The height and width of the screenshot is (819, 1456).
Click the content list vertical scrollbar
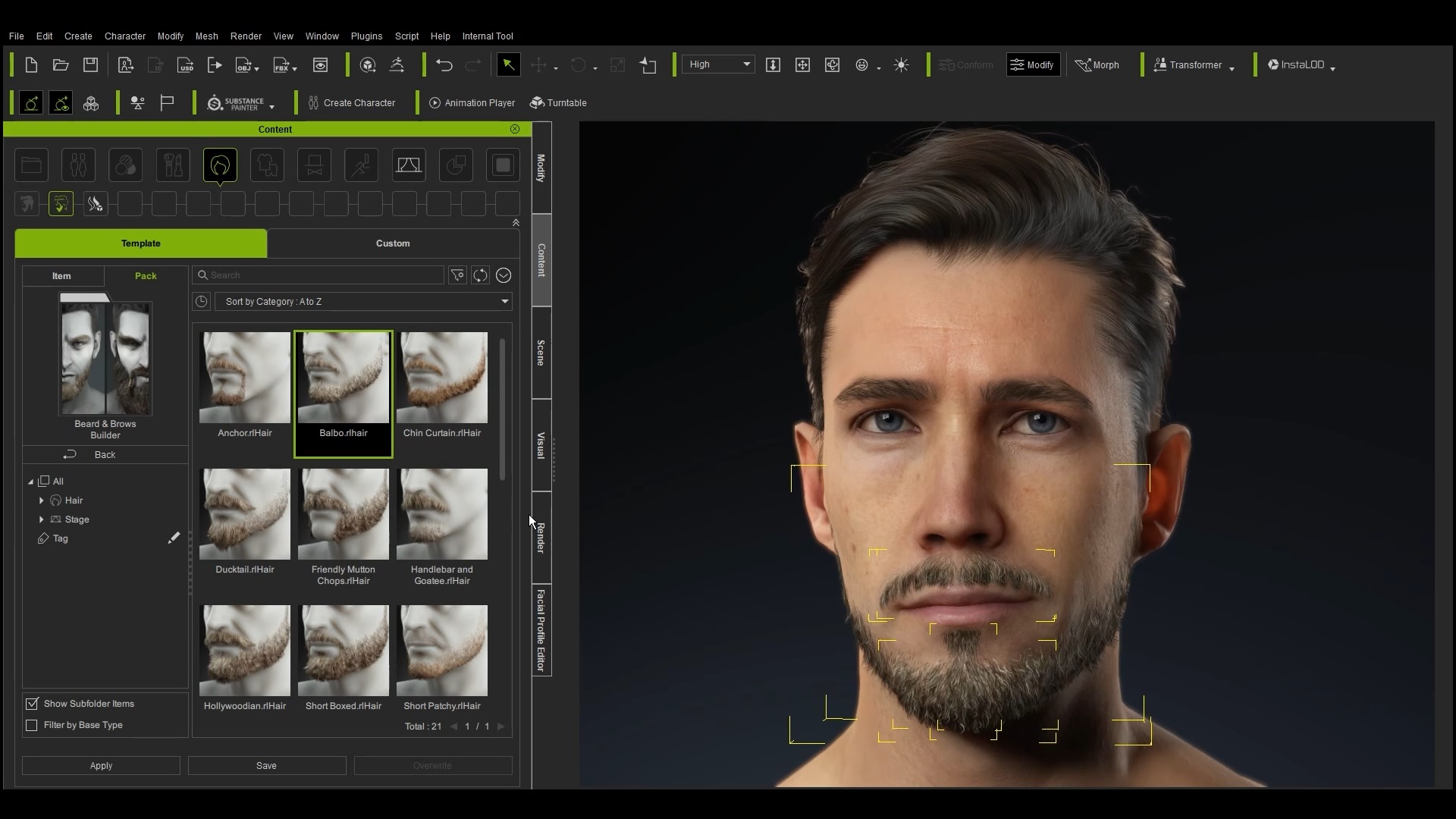[502, 409]
